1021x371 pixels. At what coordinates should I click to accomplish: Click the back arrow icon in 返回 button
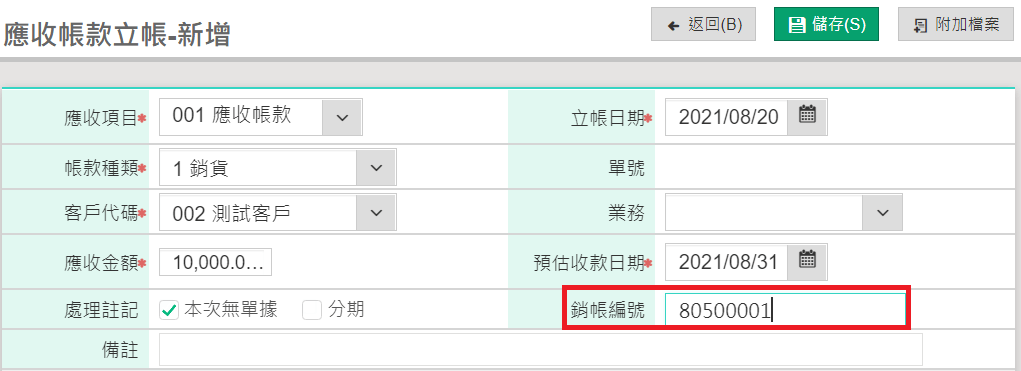[674, 25]
